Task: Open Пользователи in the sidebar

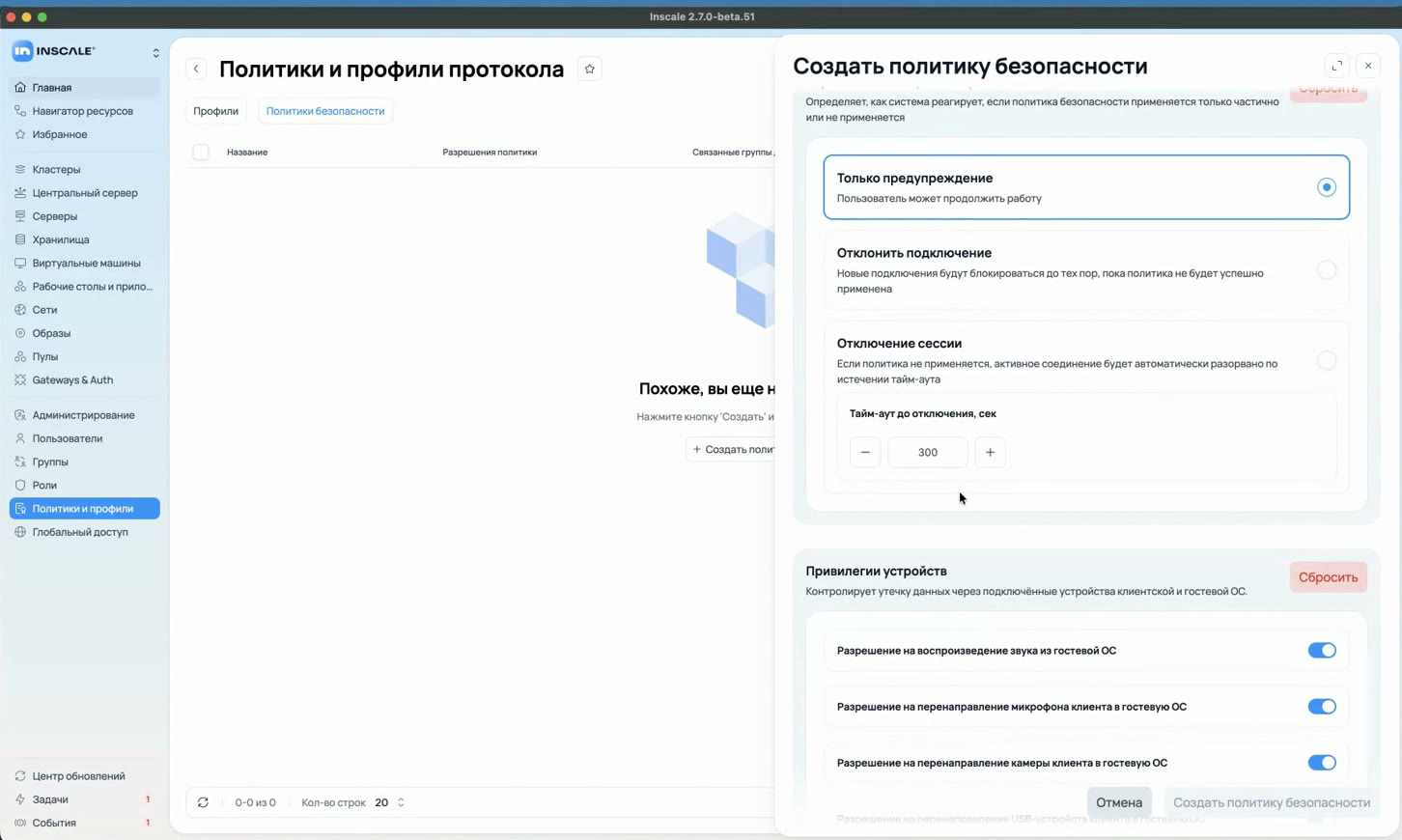Action: 85,438
